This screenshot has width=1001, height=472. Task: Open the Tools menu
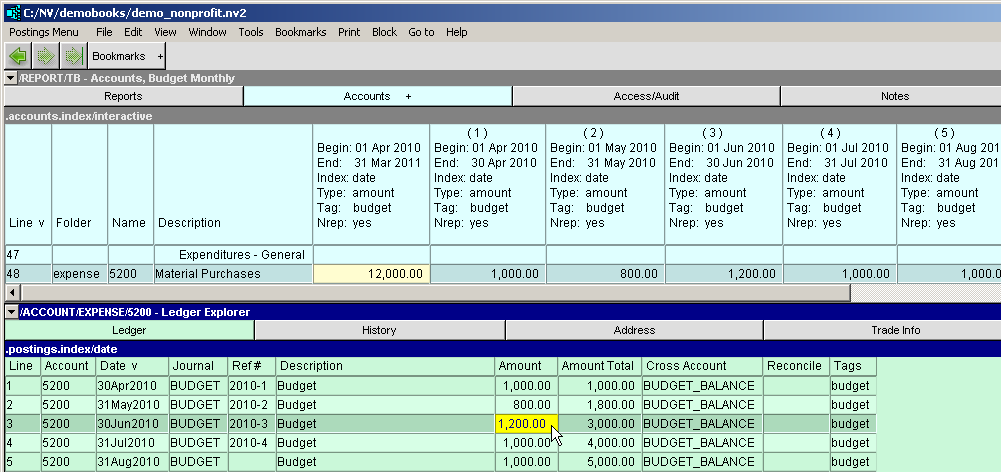click(251, 32)
